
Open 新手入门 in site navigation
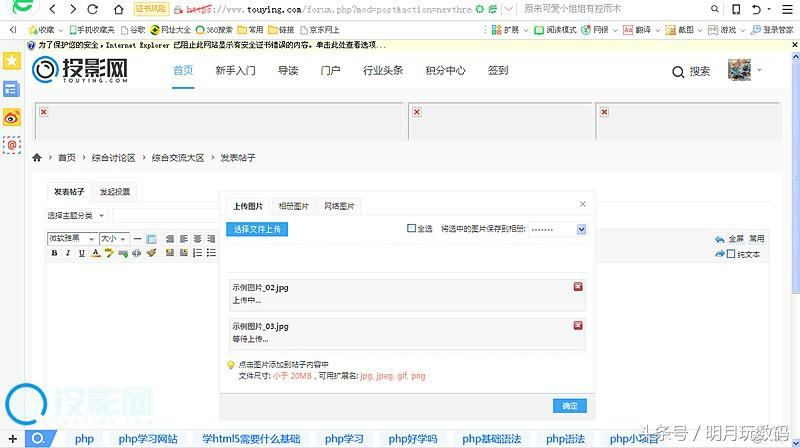(x=236, y=70)
